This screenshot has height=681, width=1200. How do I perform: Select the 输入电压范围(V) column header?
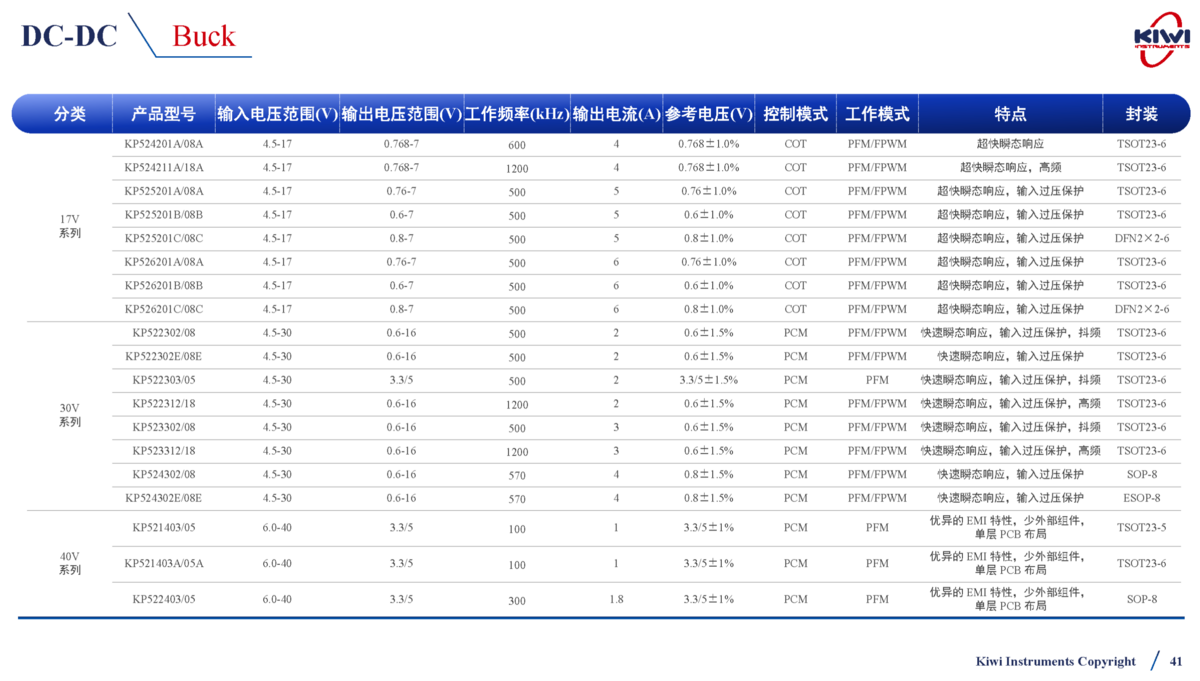click(277, 114)
